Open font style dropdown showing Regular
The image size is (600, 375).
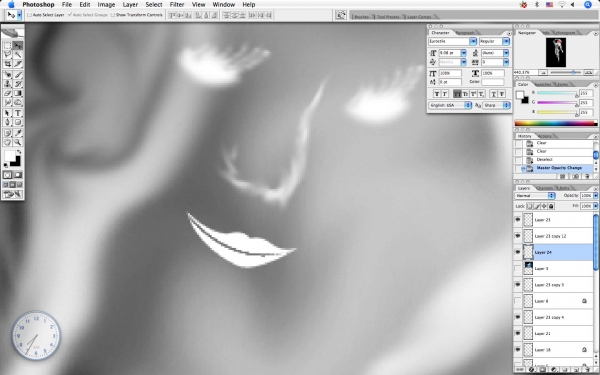pyautogui.click(x=506, y=41)
